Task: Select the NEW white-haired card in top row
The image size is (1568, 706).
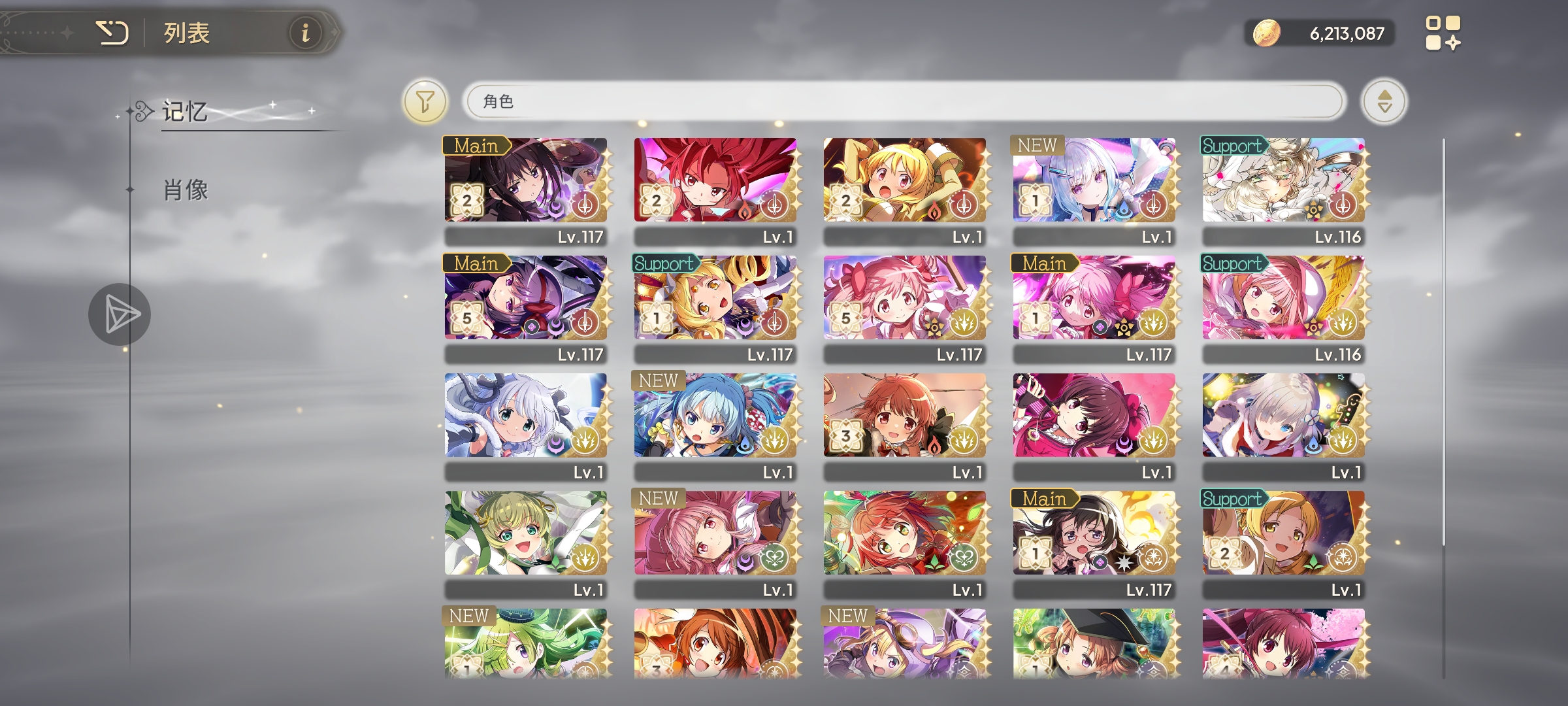Action: pyautogui.click(x=1094, y=191)
